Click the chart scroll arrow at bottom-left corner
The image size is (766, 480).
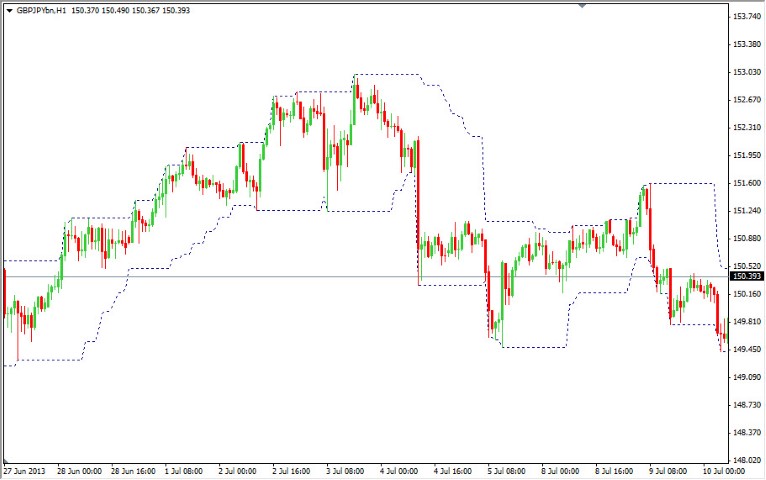click(6, 460)
